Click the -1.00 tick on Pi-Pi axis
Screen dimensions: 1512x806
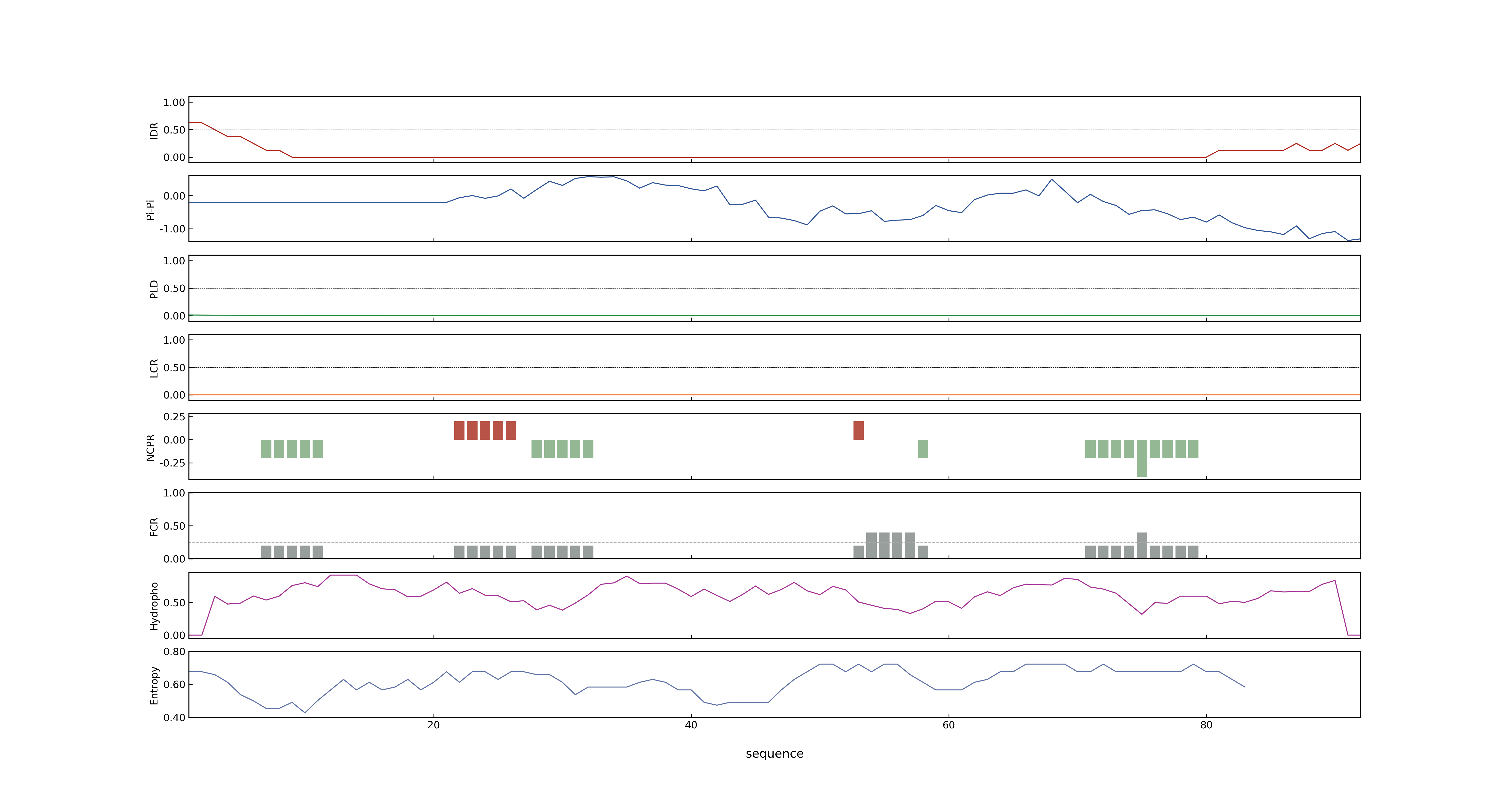172,229
